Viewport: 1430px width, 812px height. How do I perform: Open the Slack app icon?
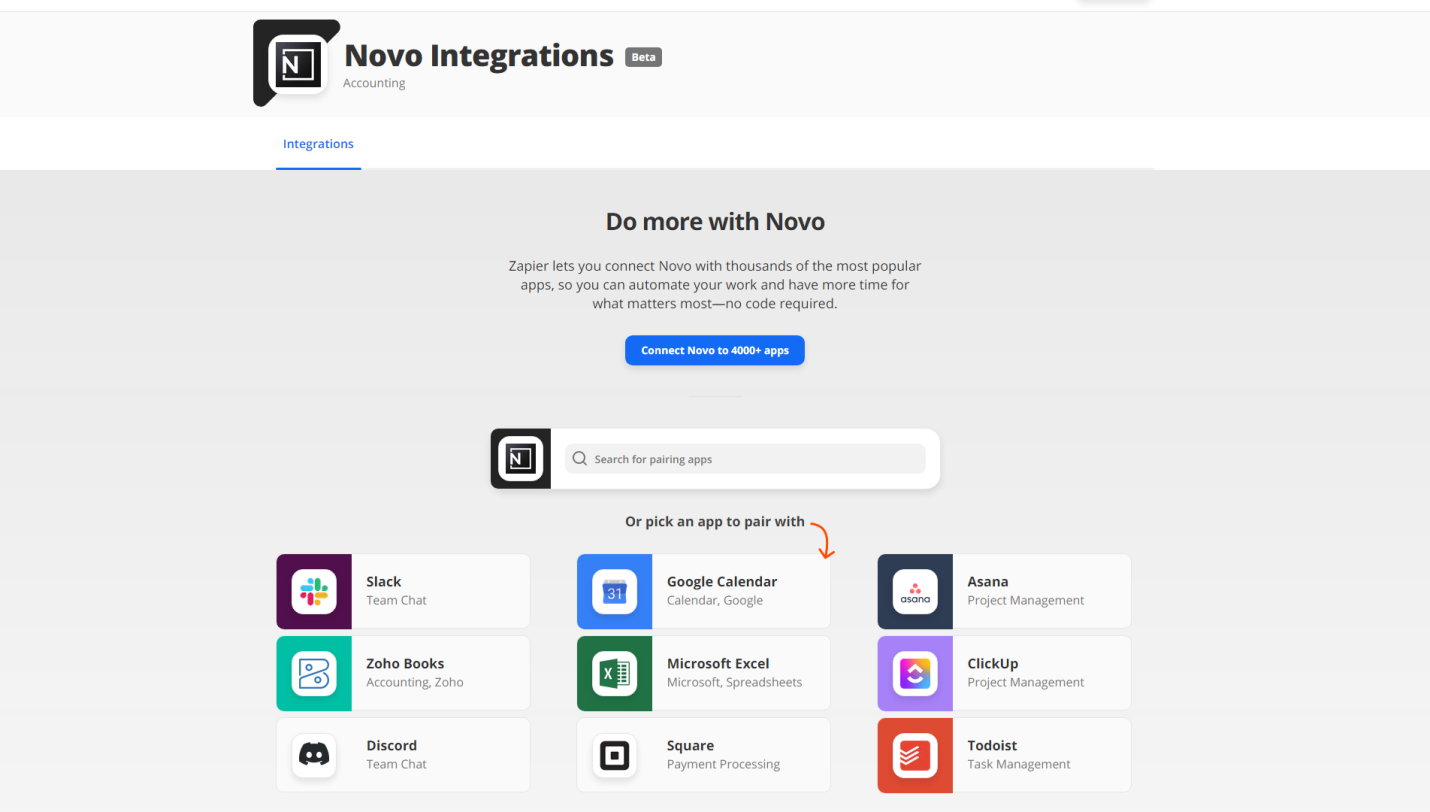coord(314,591)
